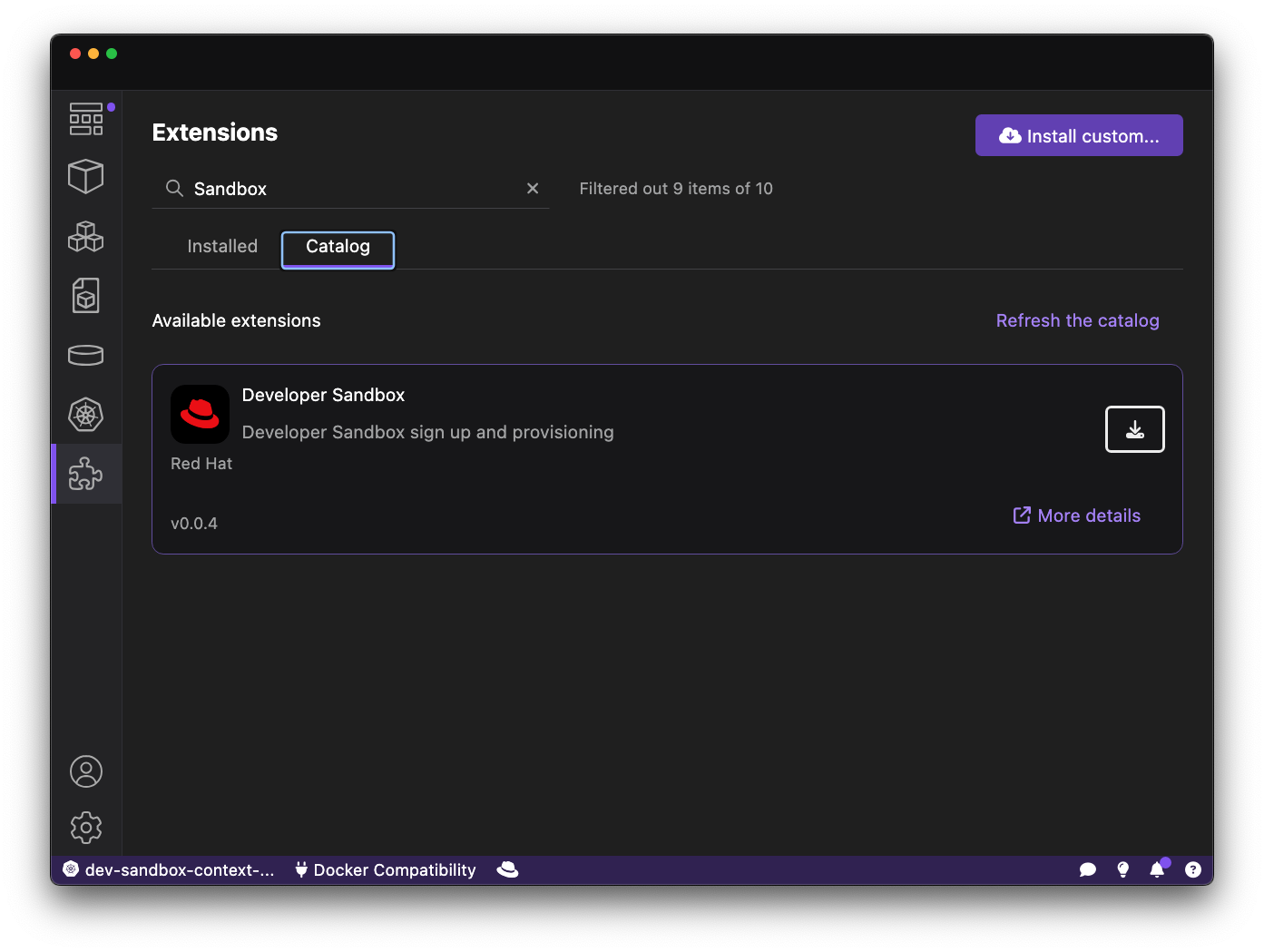This screenshot has width=1264, height=952.
Task: Click the Filtered out 9 items text
Action: tap(676, 189)
